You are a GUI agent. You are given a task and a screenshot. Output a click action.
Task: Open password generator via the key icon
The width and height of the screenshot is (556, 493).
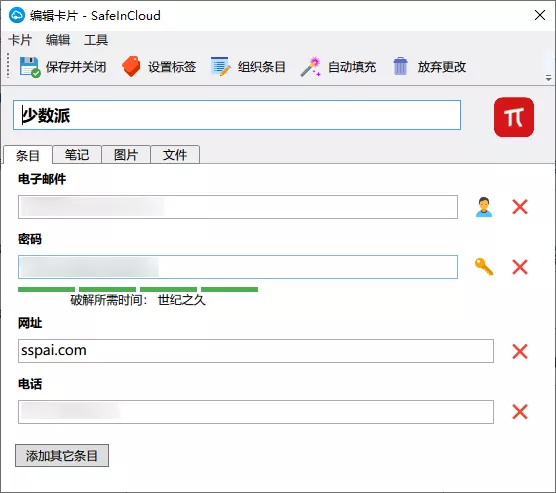tap(484, 267)
